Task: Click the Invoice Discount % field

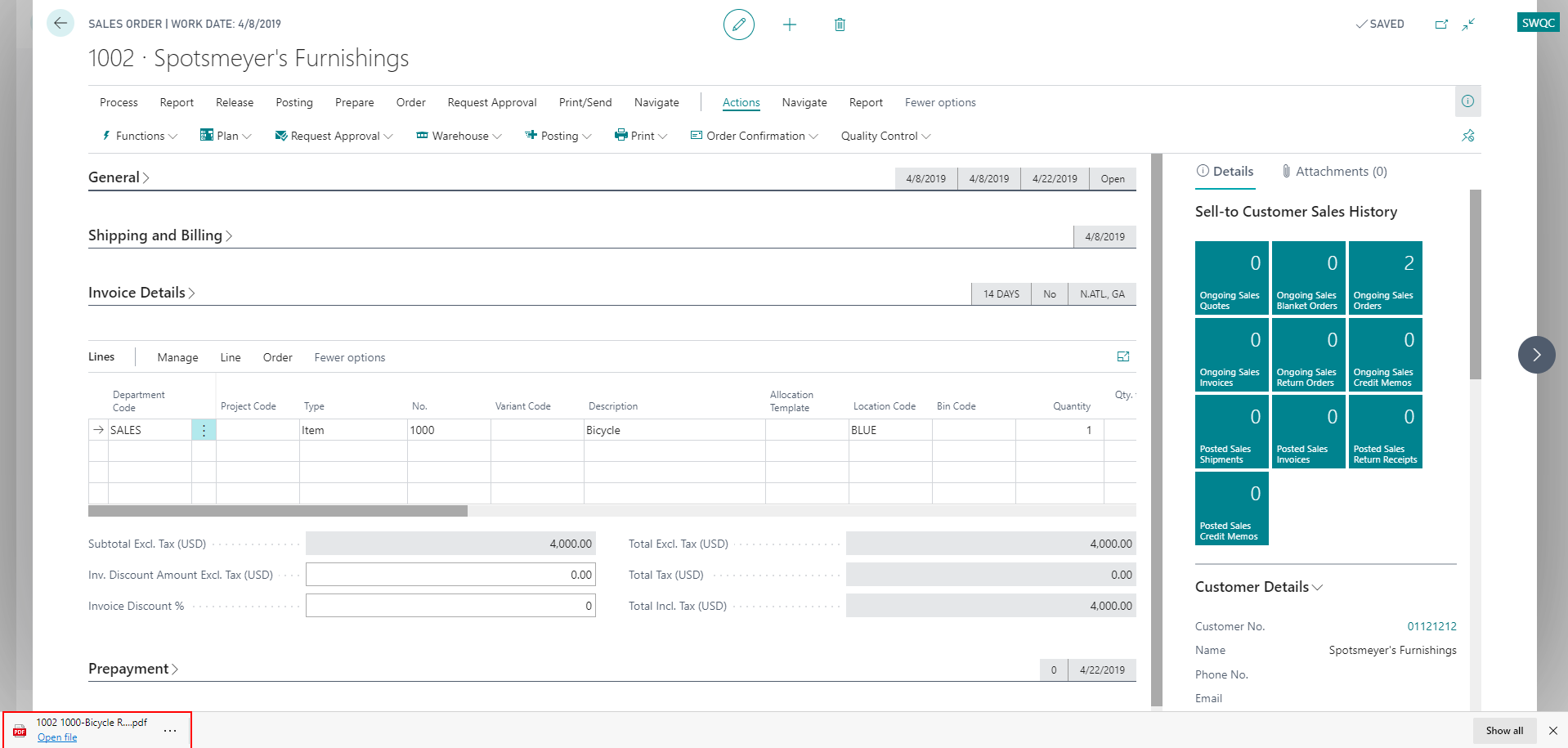Action: (x=450, y=606)
